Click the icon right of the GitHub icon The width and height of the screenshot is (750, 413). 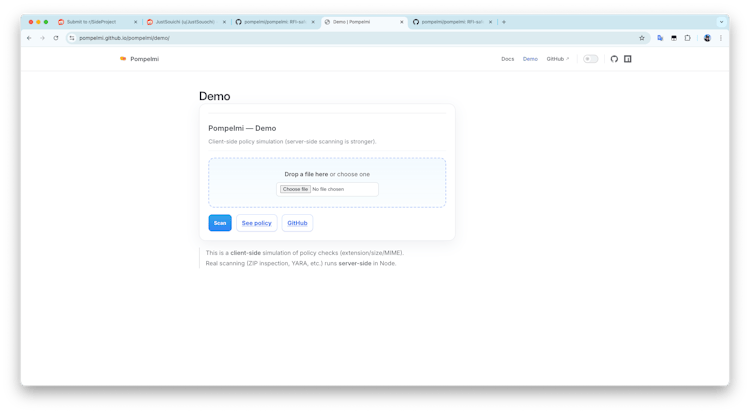point(628,59)
